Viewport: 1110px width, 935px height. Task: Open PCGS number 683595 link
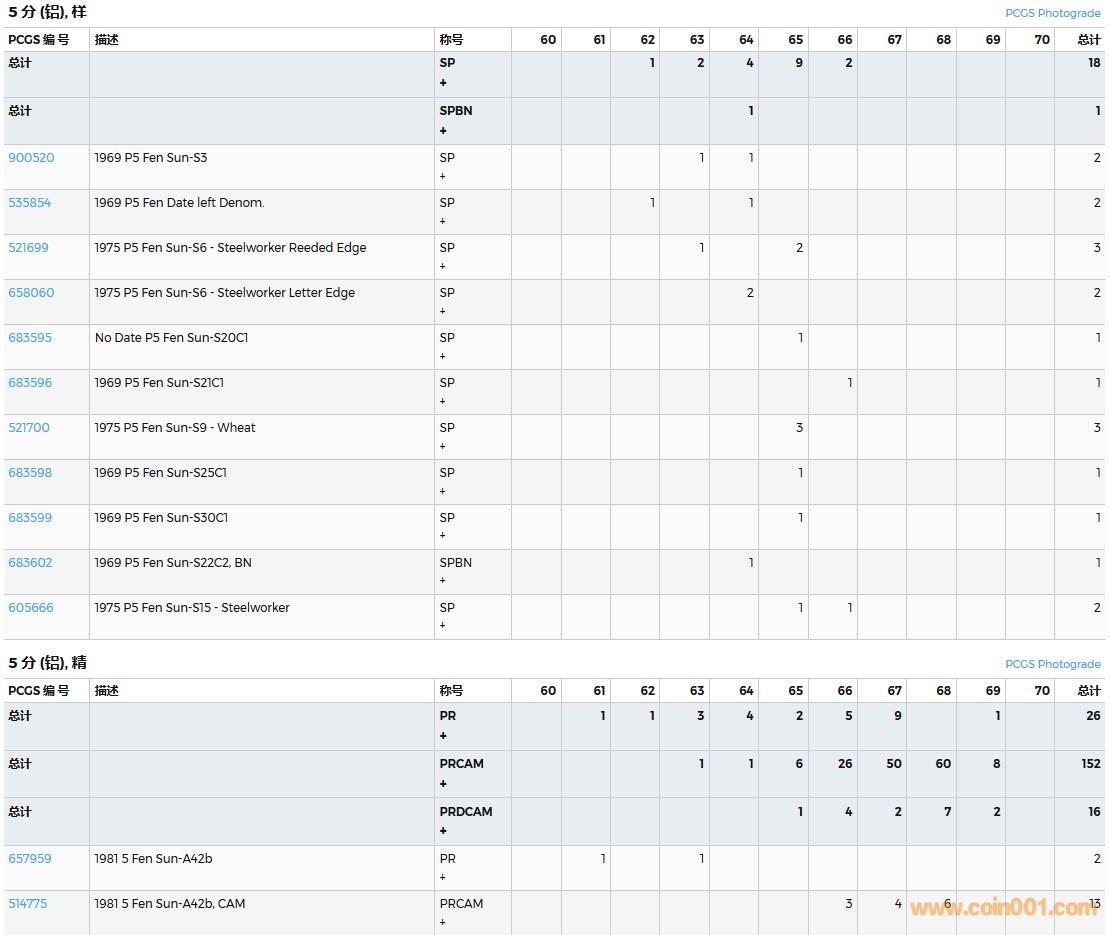(x=30, y=338)
